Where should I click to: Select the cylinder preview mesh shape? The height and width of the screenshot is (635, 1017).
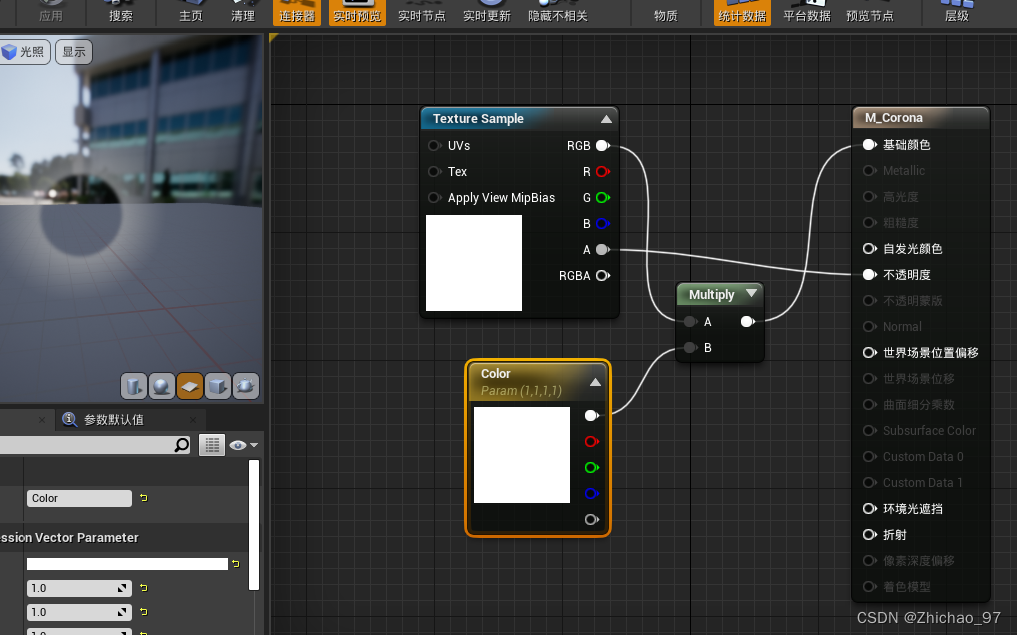(132, 386)
